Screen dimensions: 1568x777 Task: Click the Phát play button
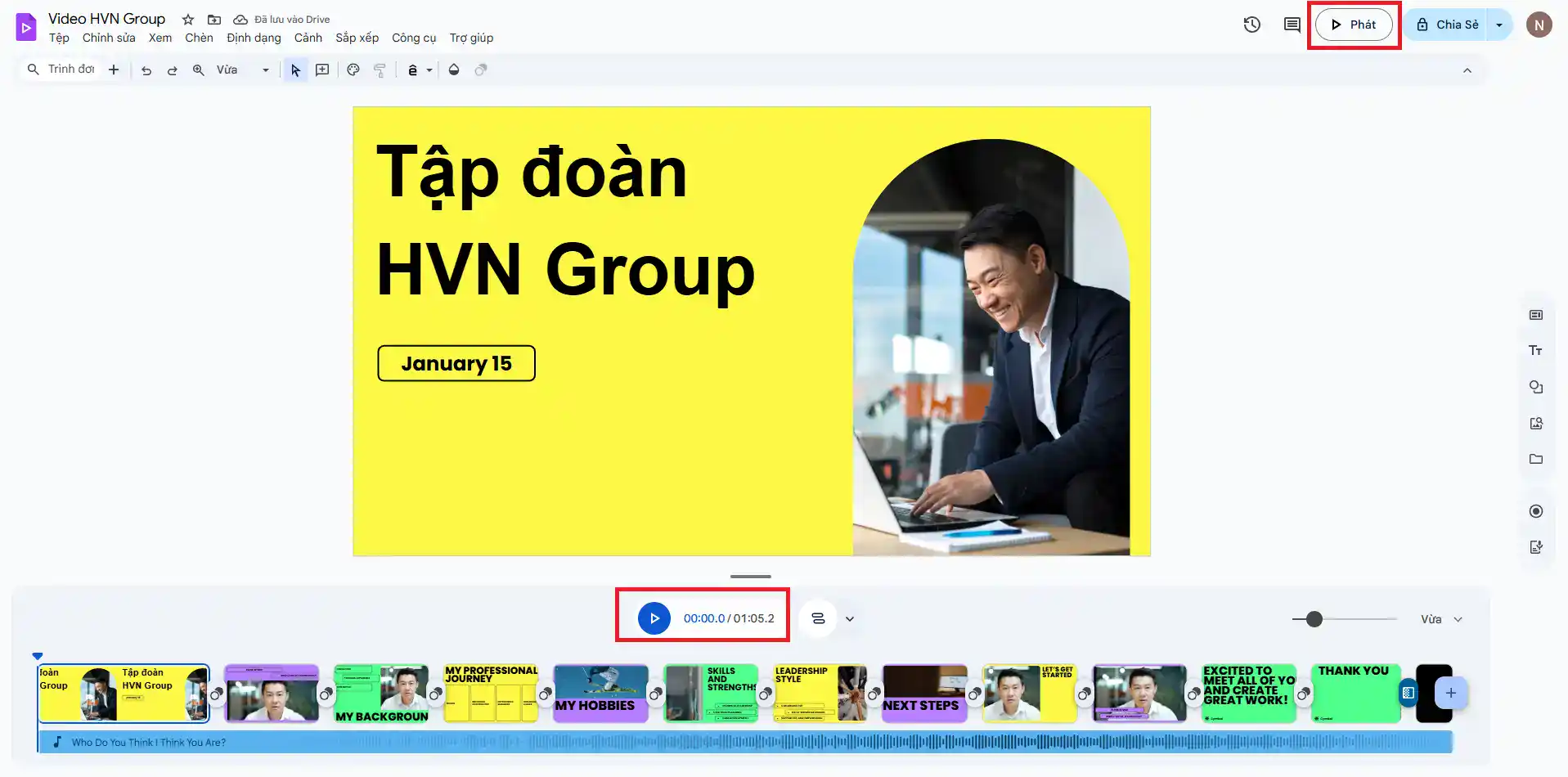pyautogui.click(x=1354, y=25)
